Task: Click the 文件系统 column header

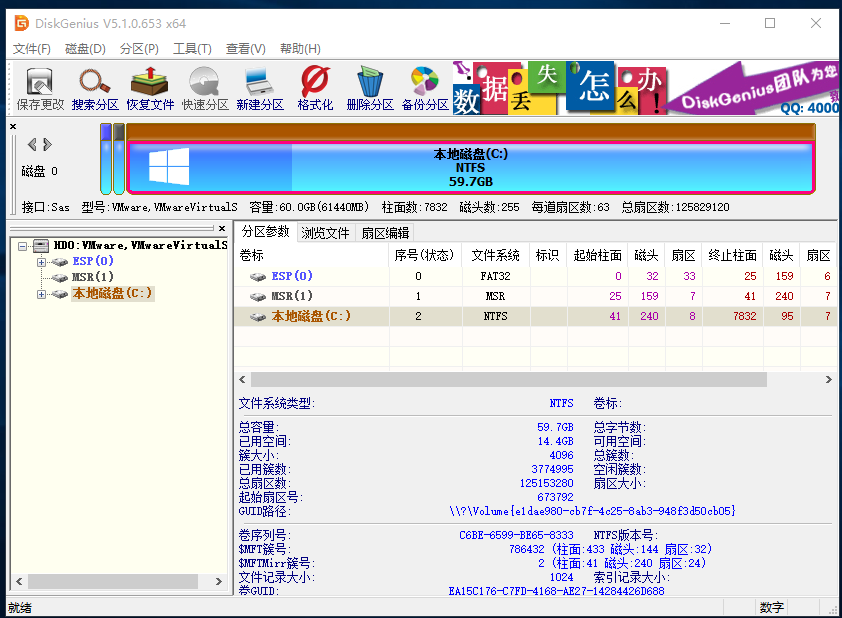Action: [496, 256]
